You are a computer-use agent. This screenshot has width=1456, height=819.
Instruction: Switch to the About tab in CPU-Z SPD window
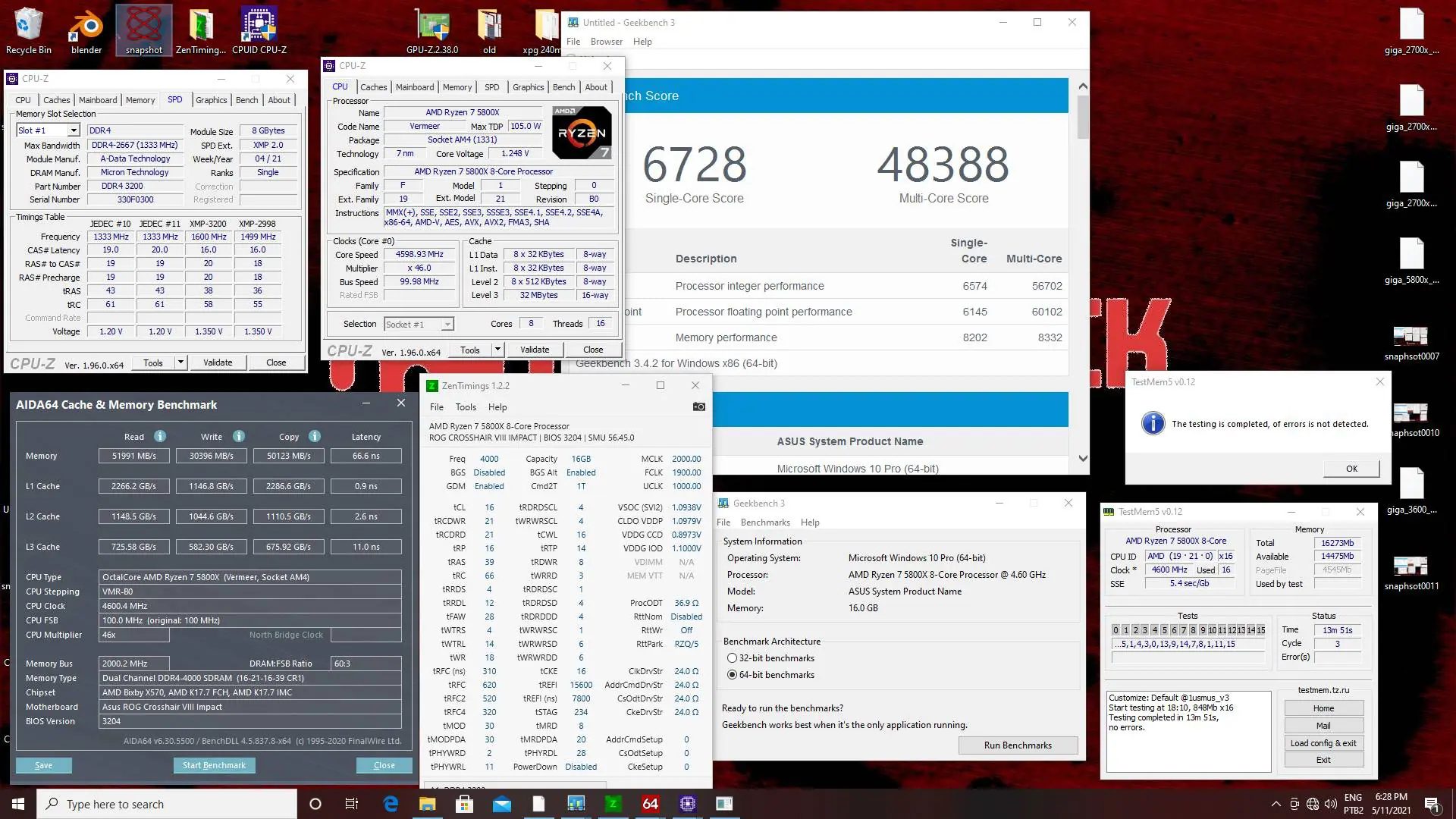279,100
